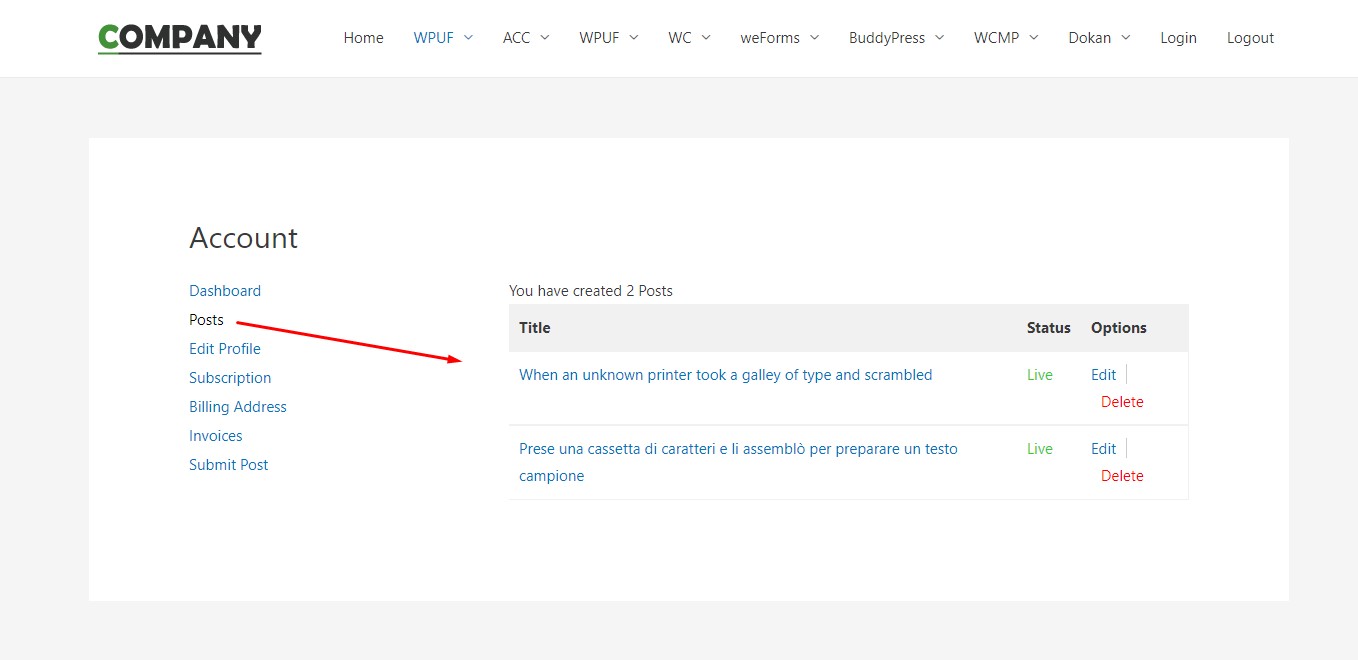Expand the blue highlighted WPUF menu chevron
Viewport: 1358px width, 660px height.
(468, 38)
